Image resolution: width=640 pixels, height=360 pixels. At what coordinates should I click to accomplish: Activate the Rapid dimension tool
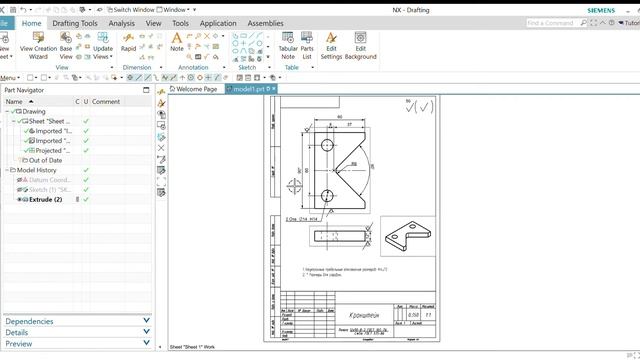[128, 42]
